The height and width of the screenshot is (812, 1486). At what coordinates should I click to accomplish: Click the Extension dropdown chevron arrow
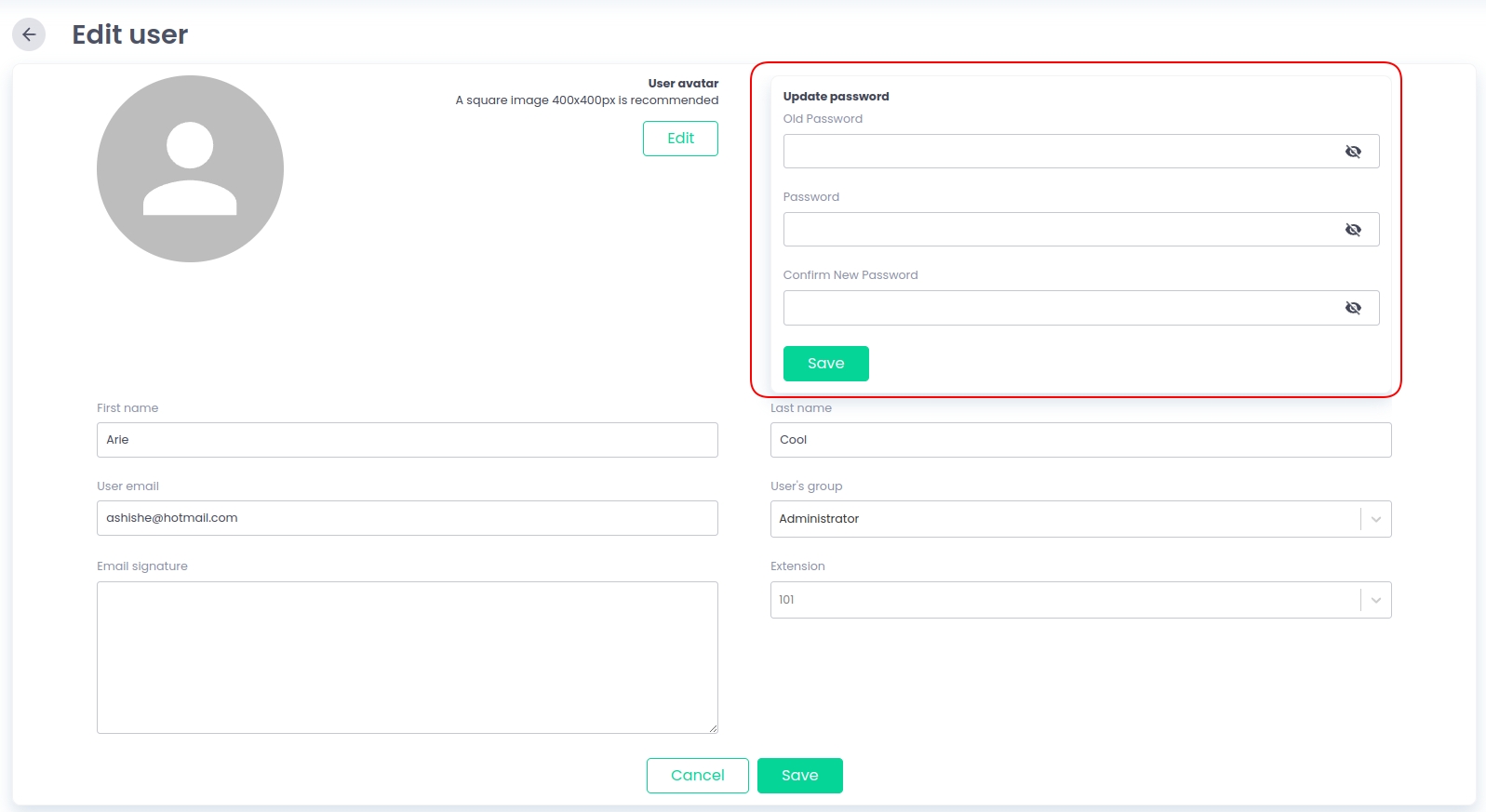click(1375, 600)
